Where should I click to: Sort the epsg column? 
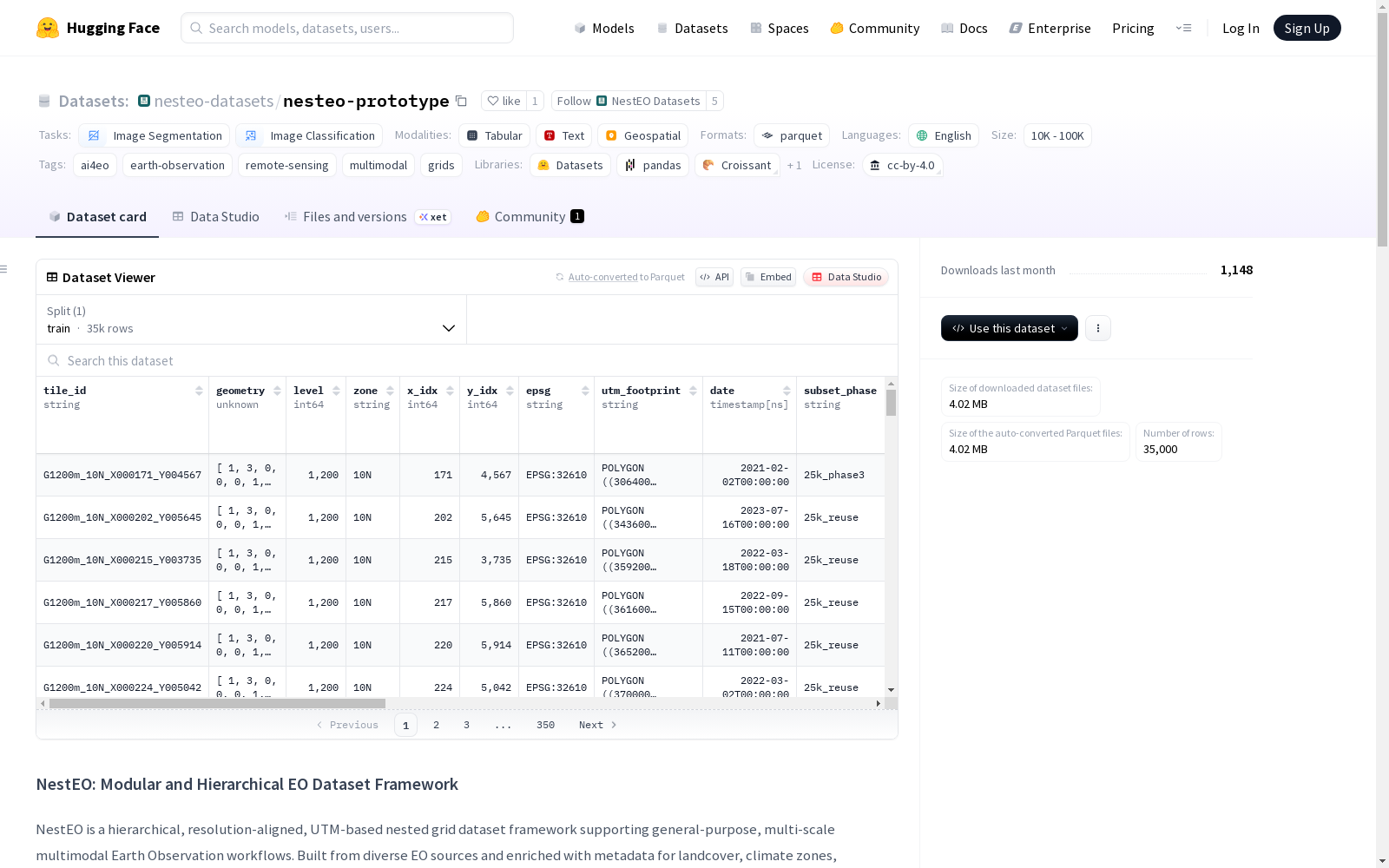point(585,391)
